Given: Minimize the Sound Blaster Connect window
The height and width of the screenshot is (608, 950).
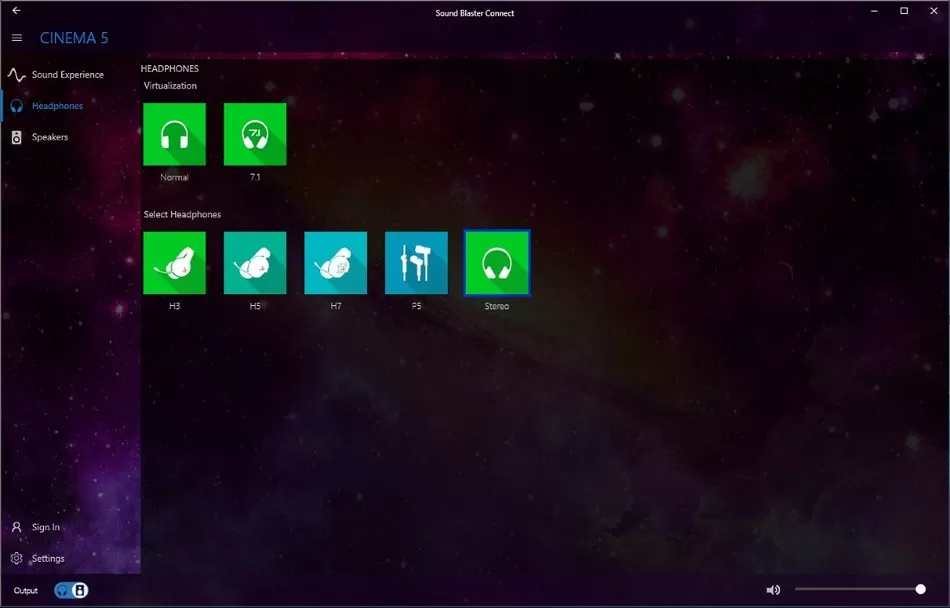Looking at the screenshot, I should click(874, 11).
